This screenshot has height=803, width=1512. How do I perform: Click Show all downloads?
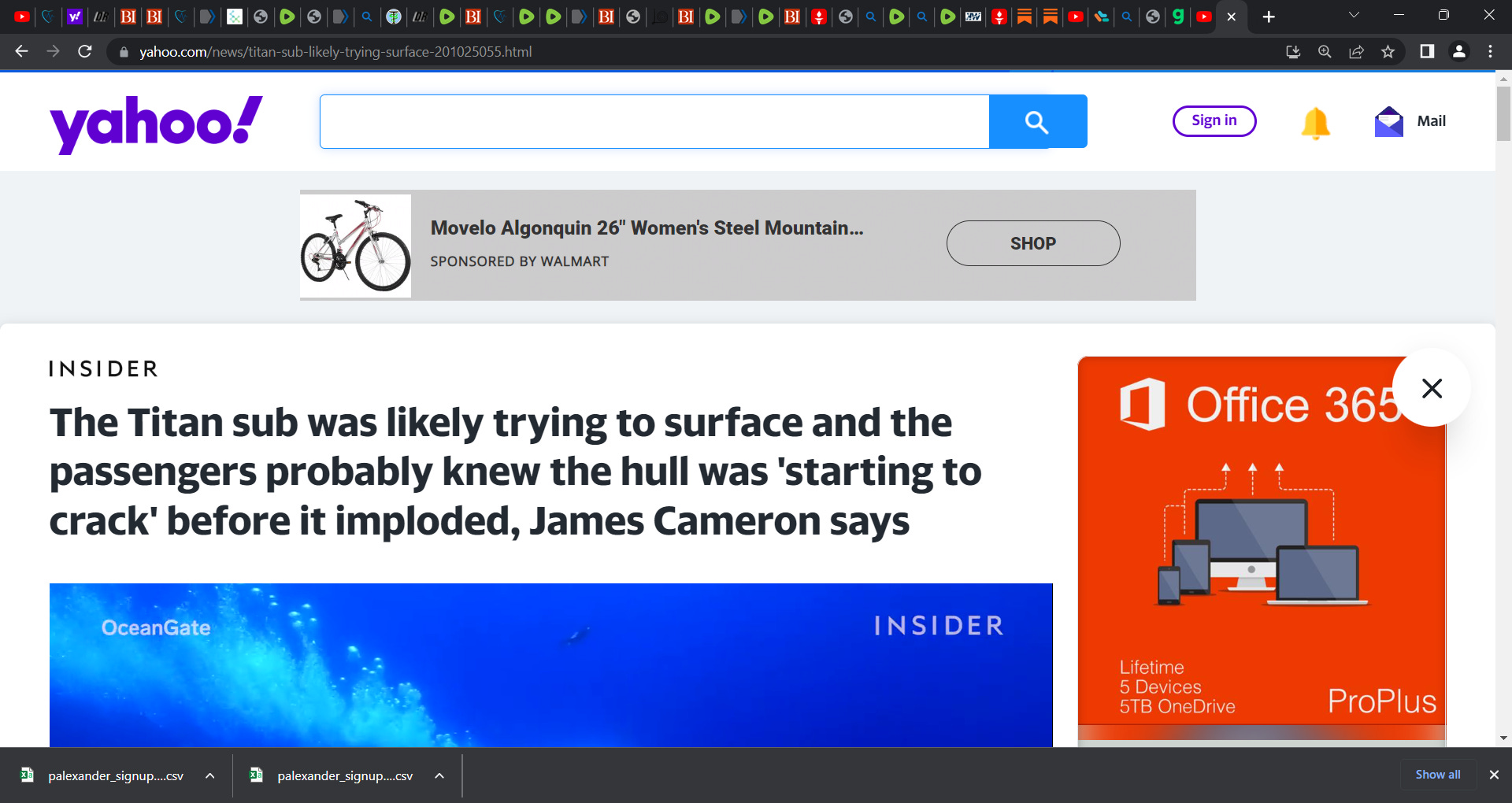click(1438, 775)
